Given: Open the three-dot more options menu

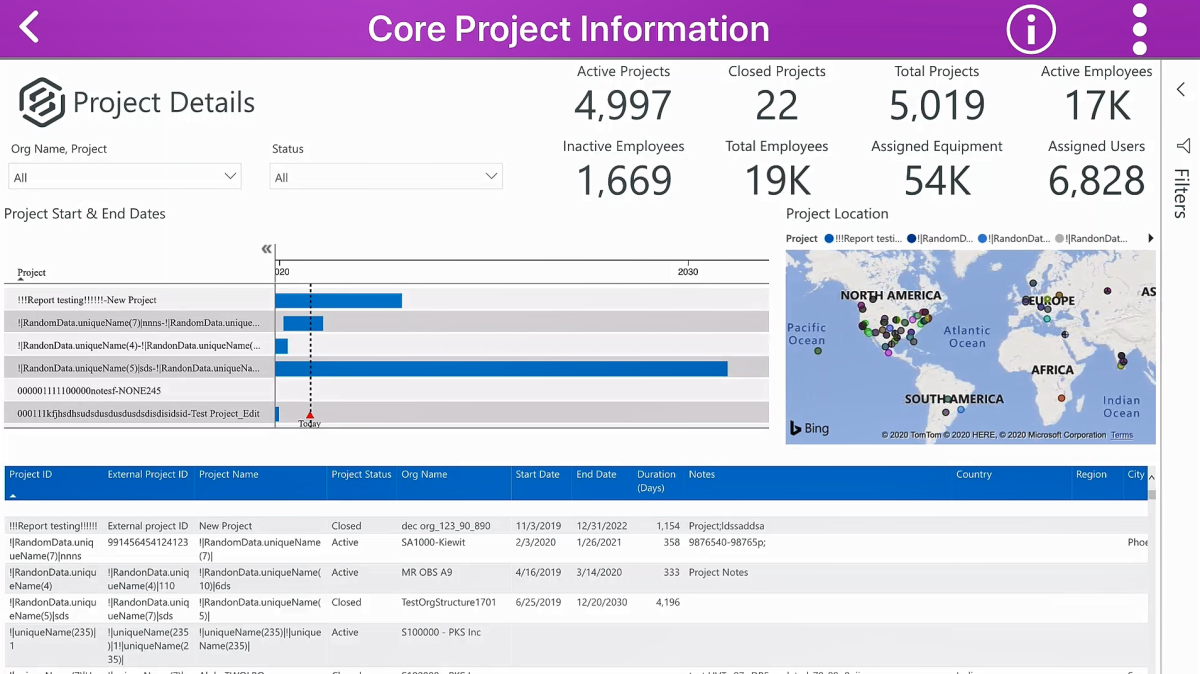Looking at the screenshot, I should point(1139,28).
